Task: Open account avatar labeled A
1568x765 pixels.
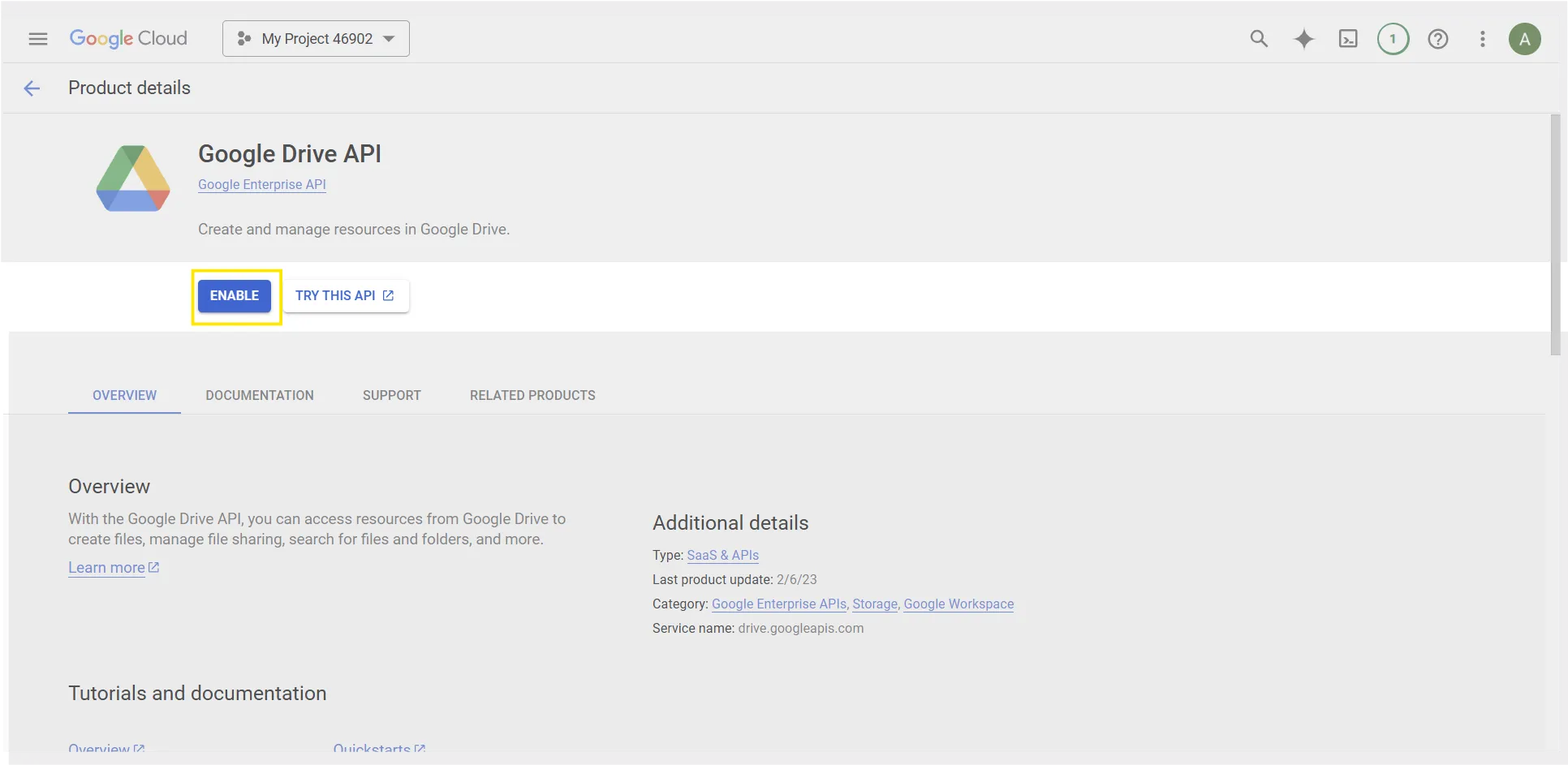Action: click(x=1525, y=39)
